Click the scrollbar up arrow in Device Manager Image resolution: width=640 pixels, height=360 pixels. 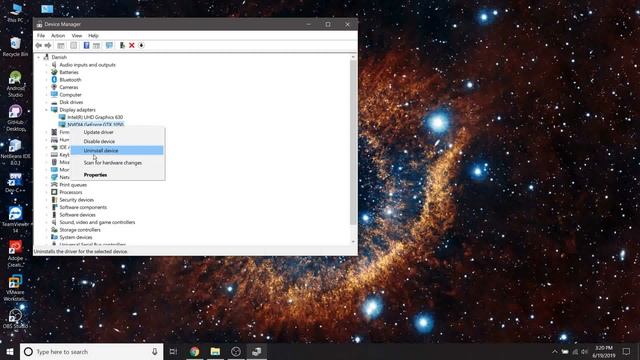click(353, 57)
